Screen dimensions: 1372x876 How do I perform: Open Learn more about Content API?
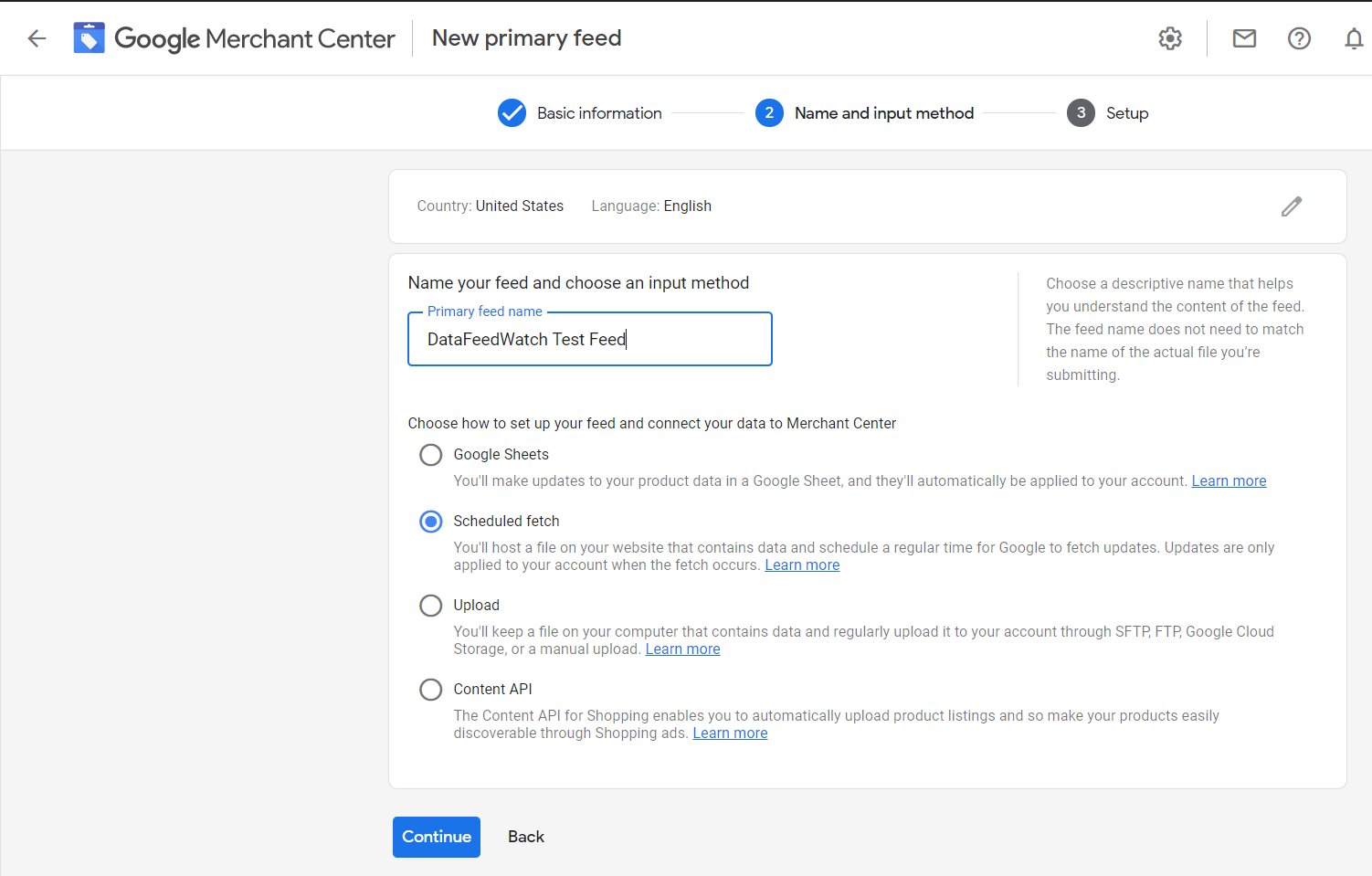tap(730, 733)
